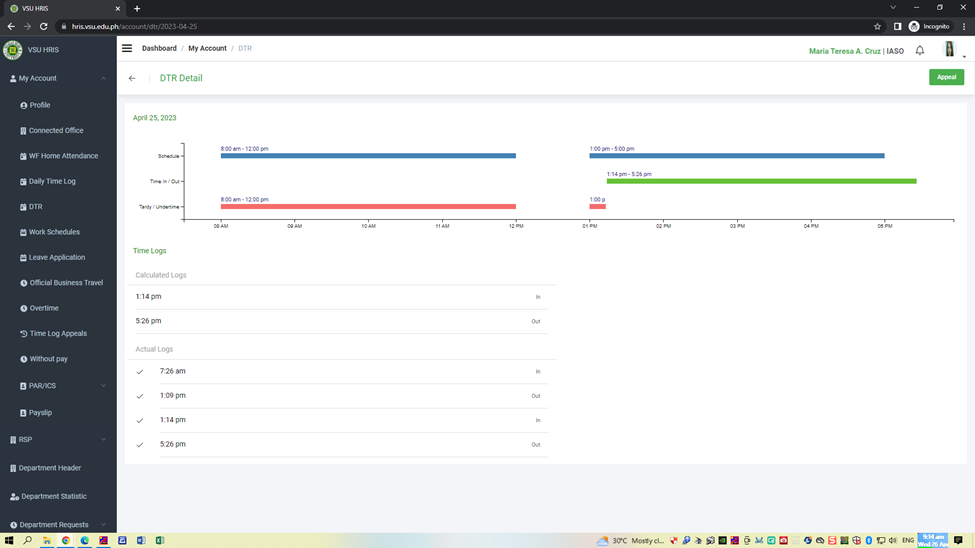Expand the RSP sidebar section
Viewport: 975px width, 548px height.
(103, 440)
